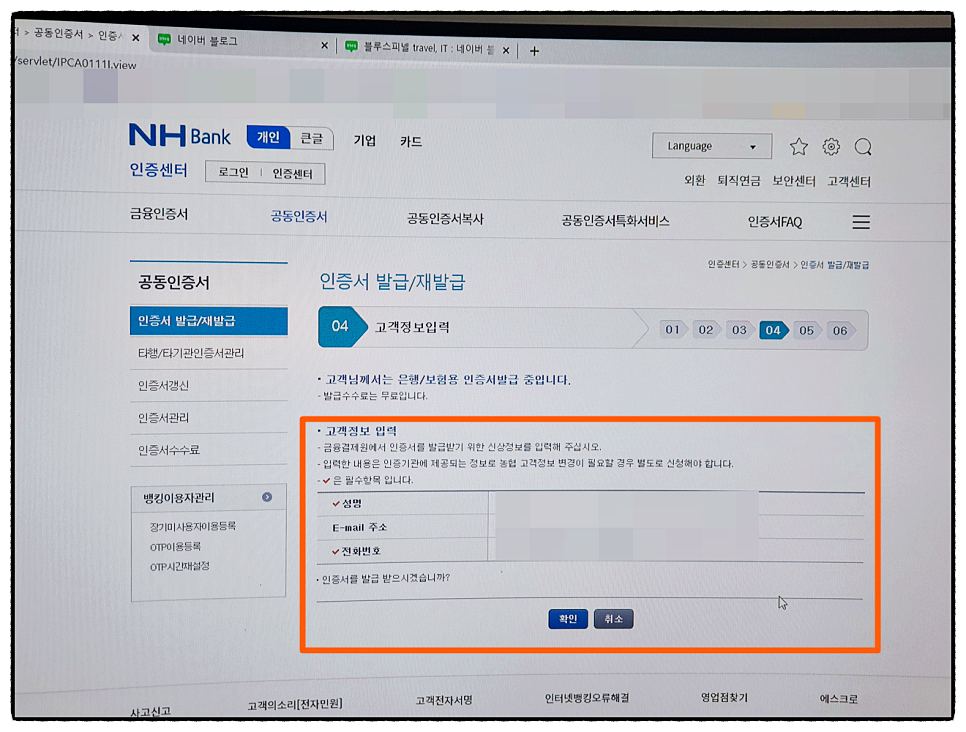Click 인증센터 in breadcrumb

click(x=723, y=264)
